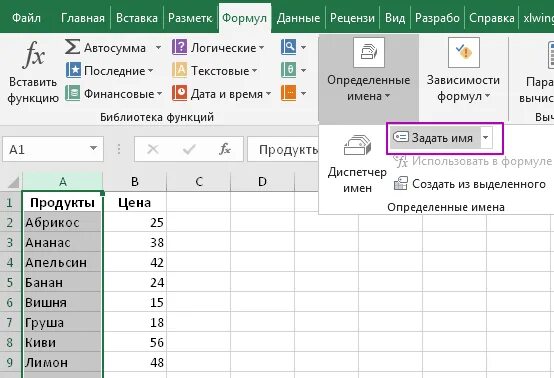Image resolution: width=554 pixels, height=378 pixels.
Task: Select column B header
Action: click(x=135, y=182)
